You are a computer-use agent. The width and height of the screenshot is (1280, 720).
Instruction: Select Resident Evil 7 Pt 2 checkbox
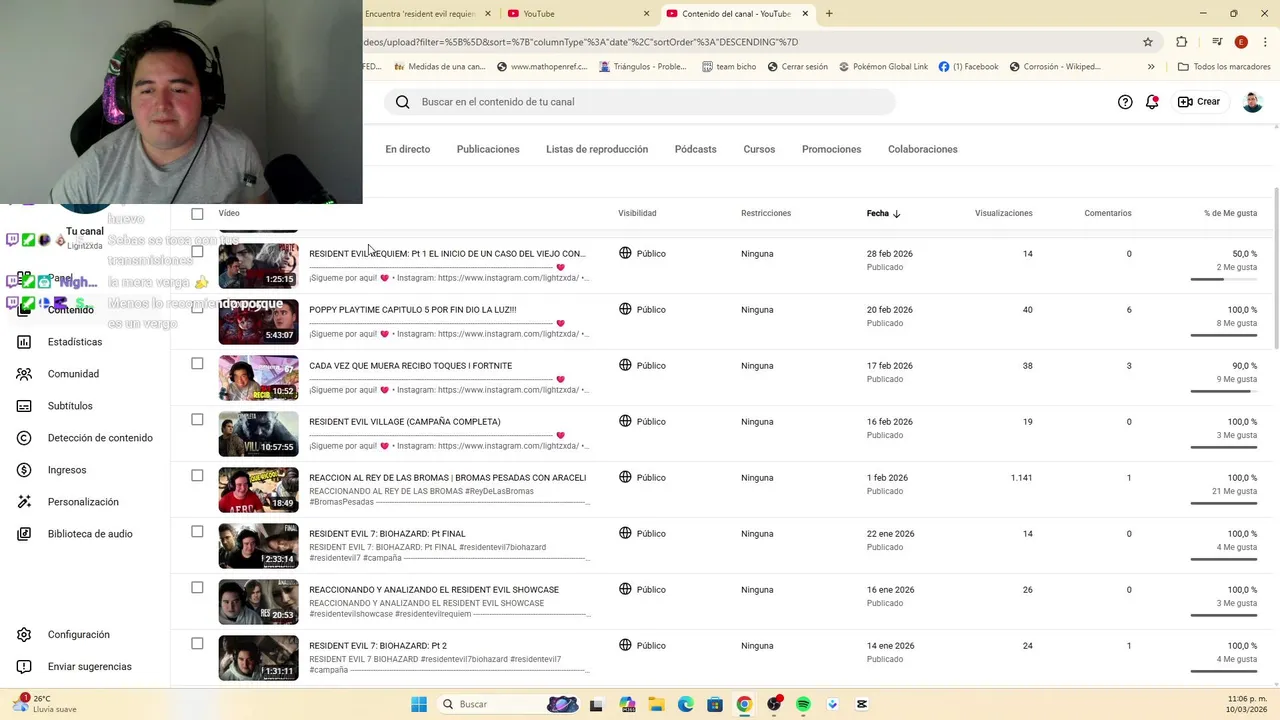pyautogui.click(x=197, y=644)
